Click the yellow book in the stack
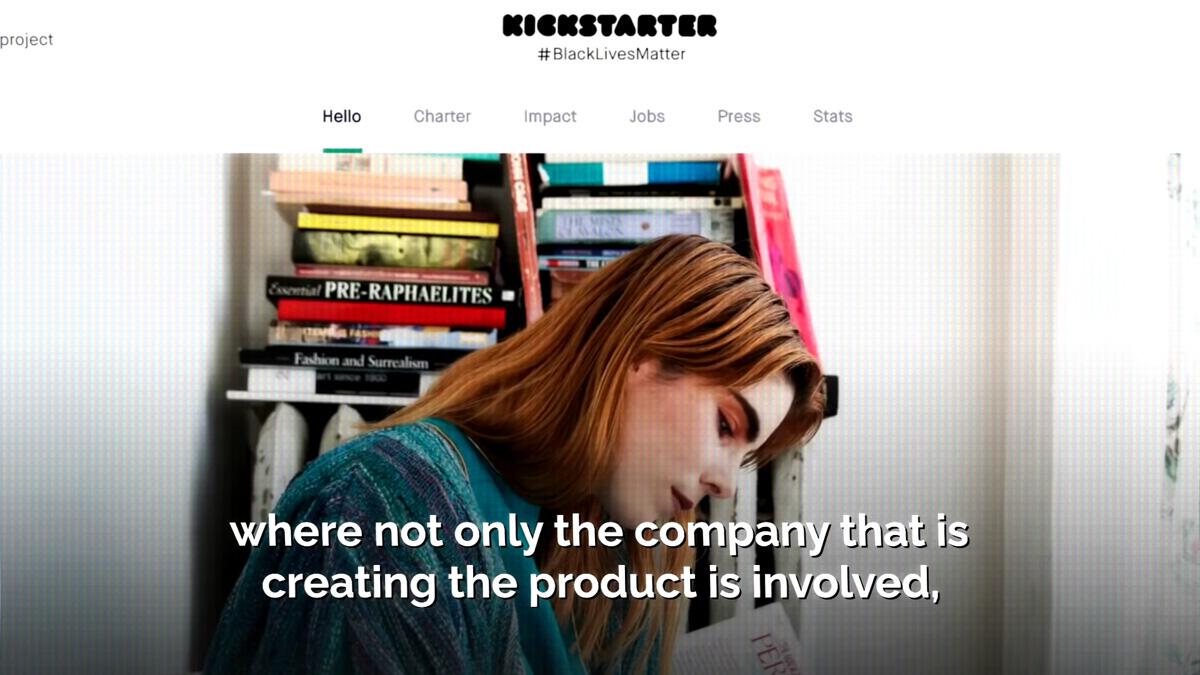 pos(397,224)
